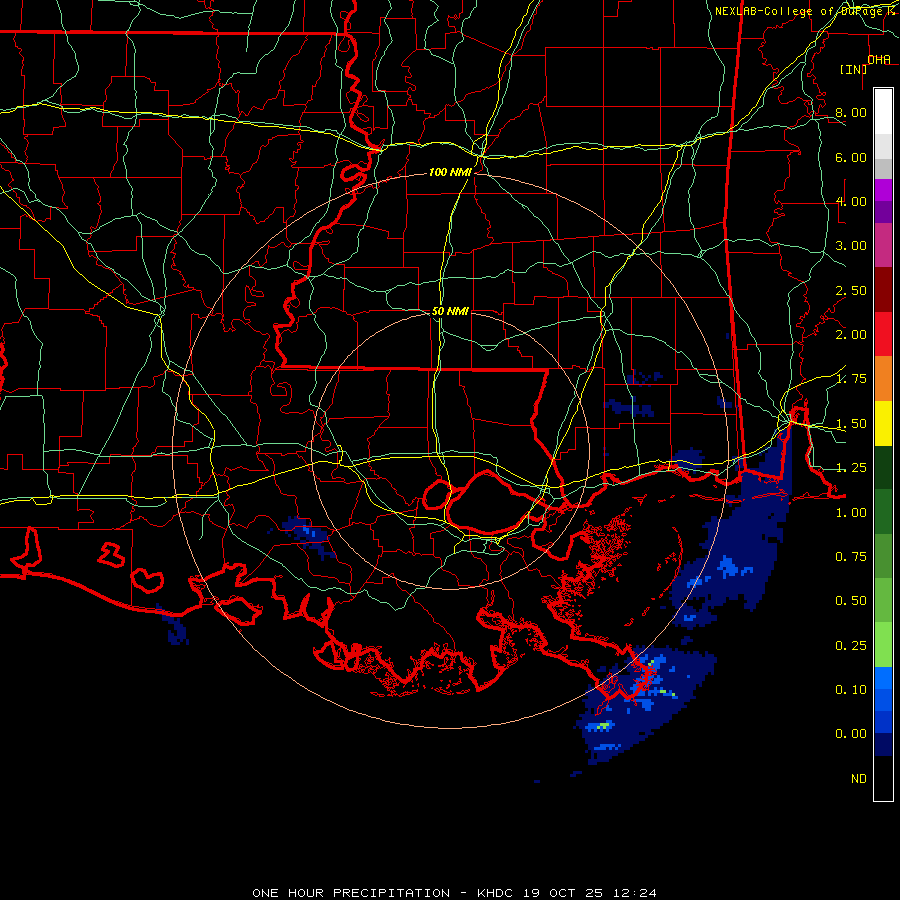Screen dimensions: 900x900
Task: Click the 0.25 legend value
Action: coord(851,646)
